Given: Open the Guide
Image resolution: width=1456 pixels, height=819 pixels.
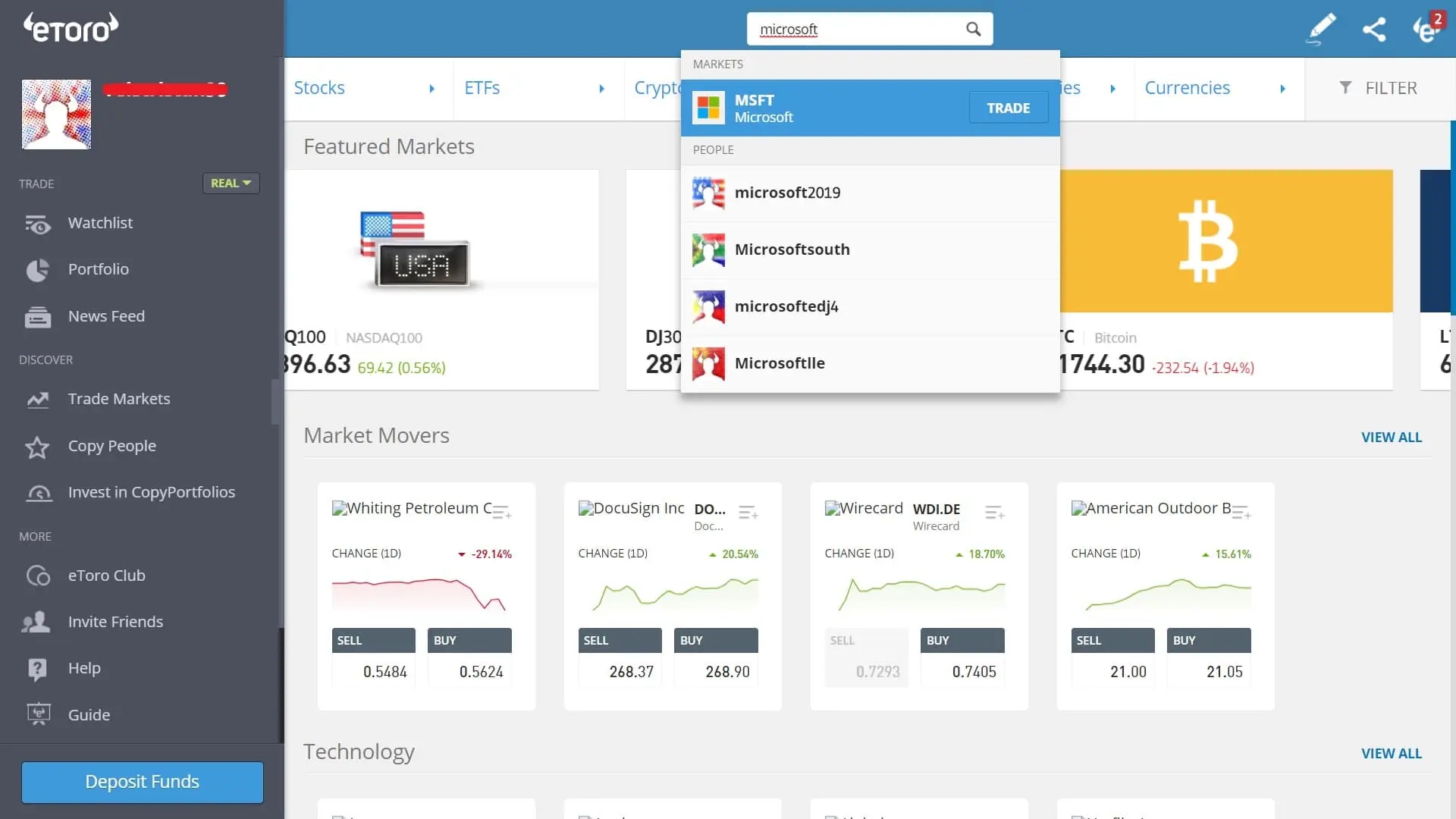Looking at the screenshot, I should (89, 714).
